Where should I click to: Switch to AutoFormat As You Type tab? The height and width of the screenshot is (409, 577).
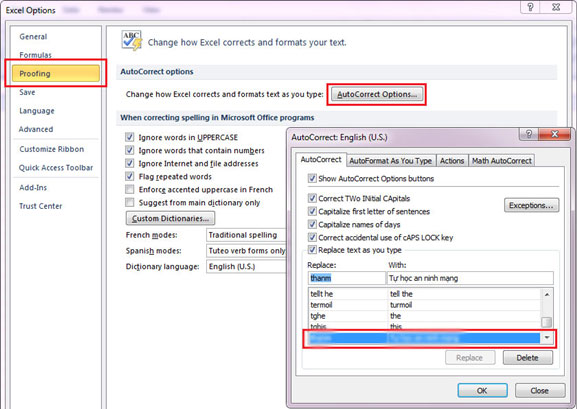[390, 161]
